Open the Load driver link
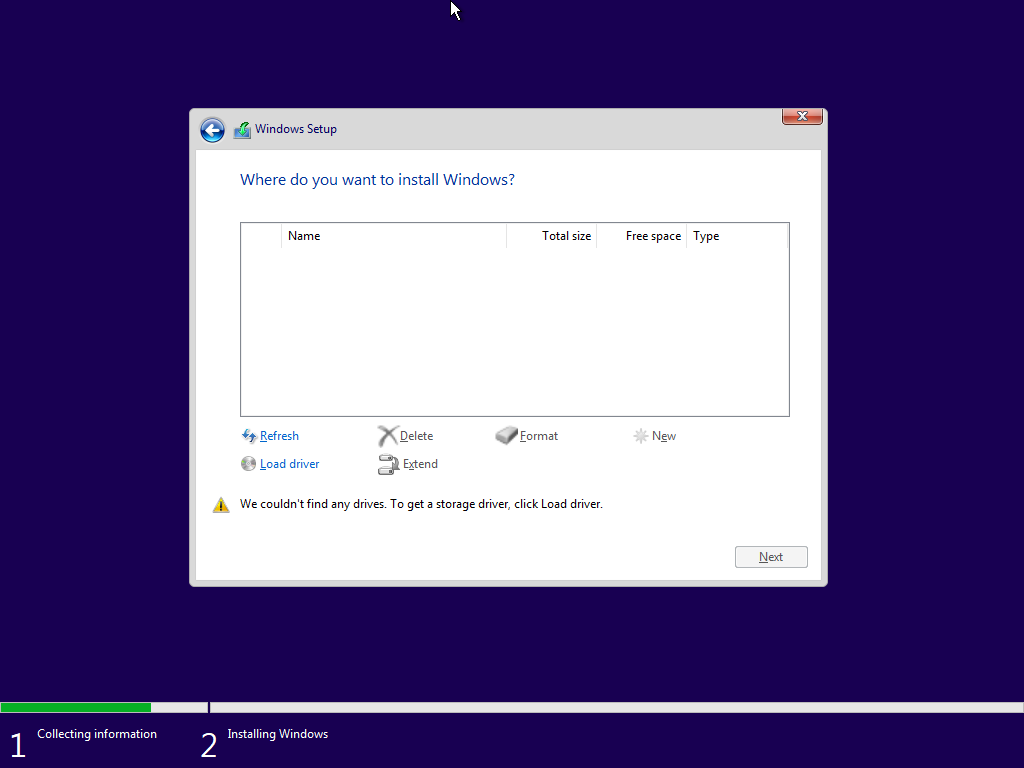This screenshot has width=1024, height=768. 289,464
